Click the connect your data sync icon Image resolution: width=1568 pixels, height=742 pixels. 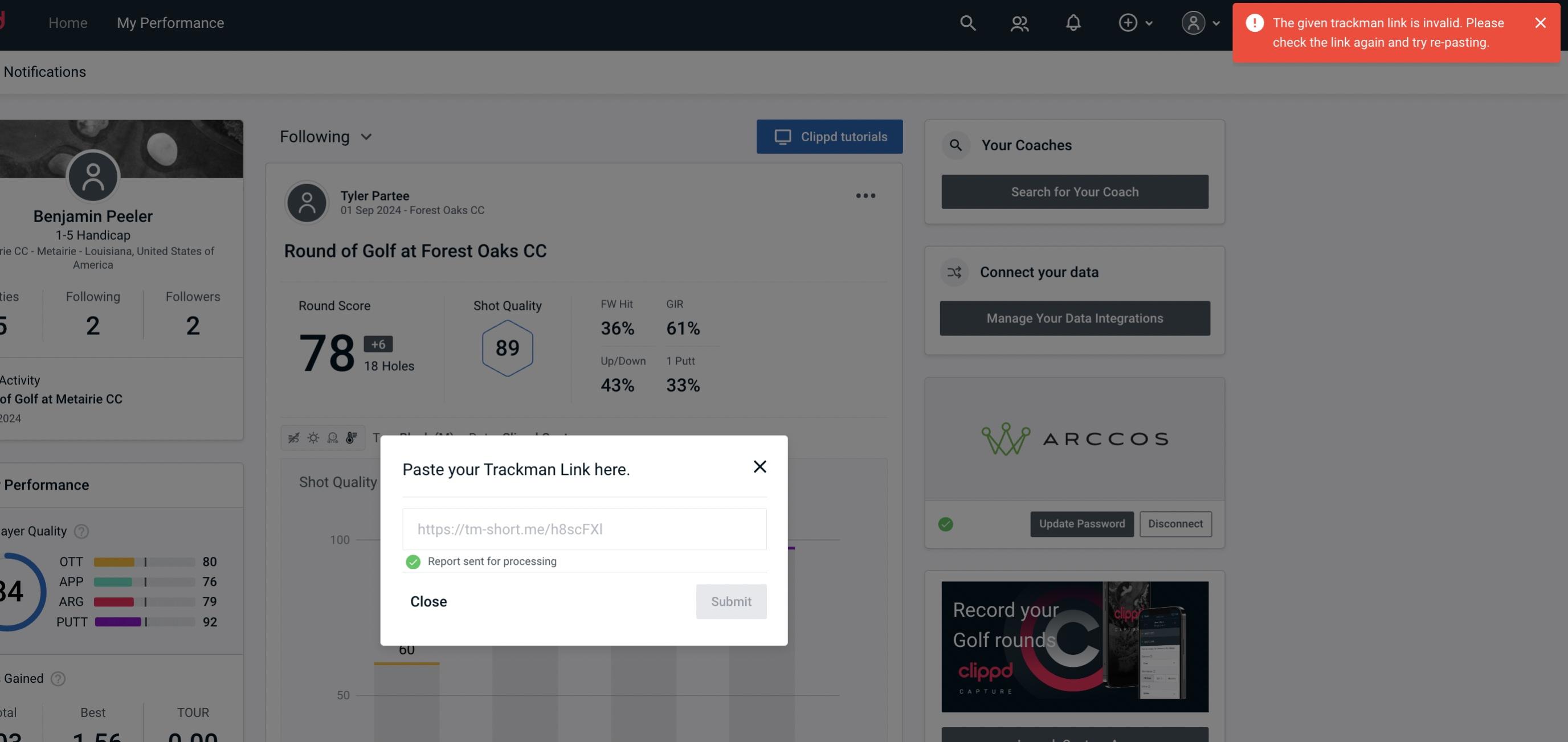pos(954,272)
